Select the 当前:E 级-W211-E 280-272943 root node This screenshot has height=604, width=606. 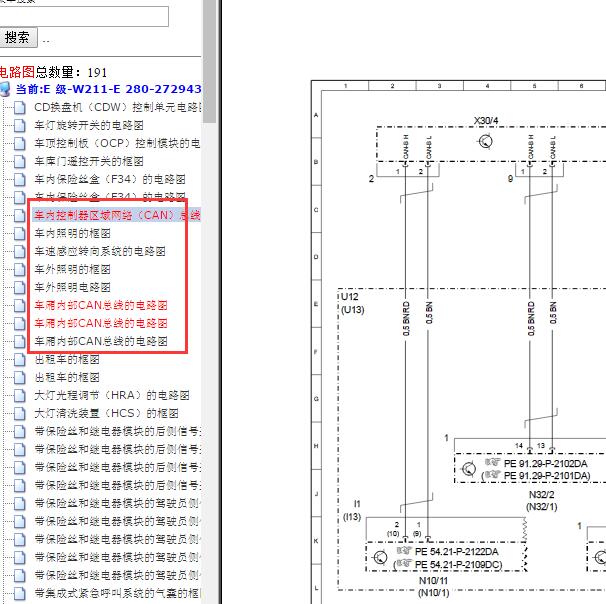pos(108,89)
